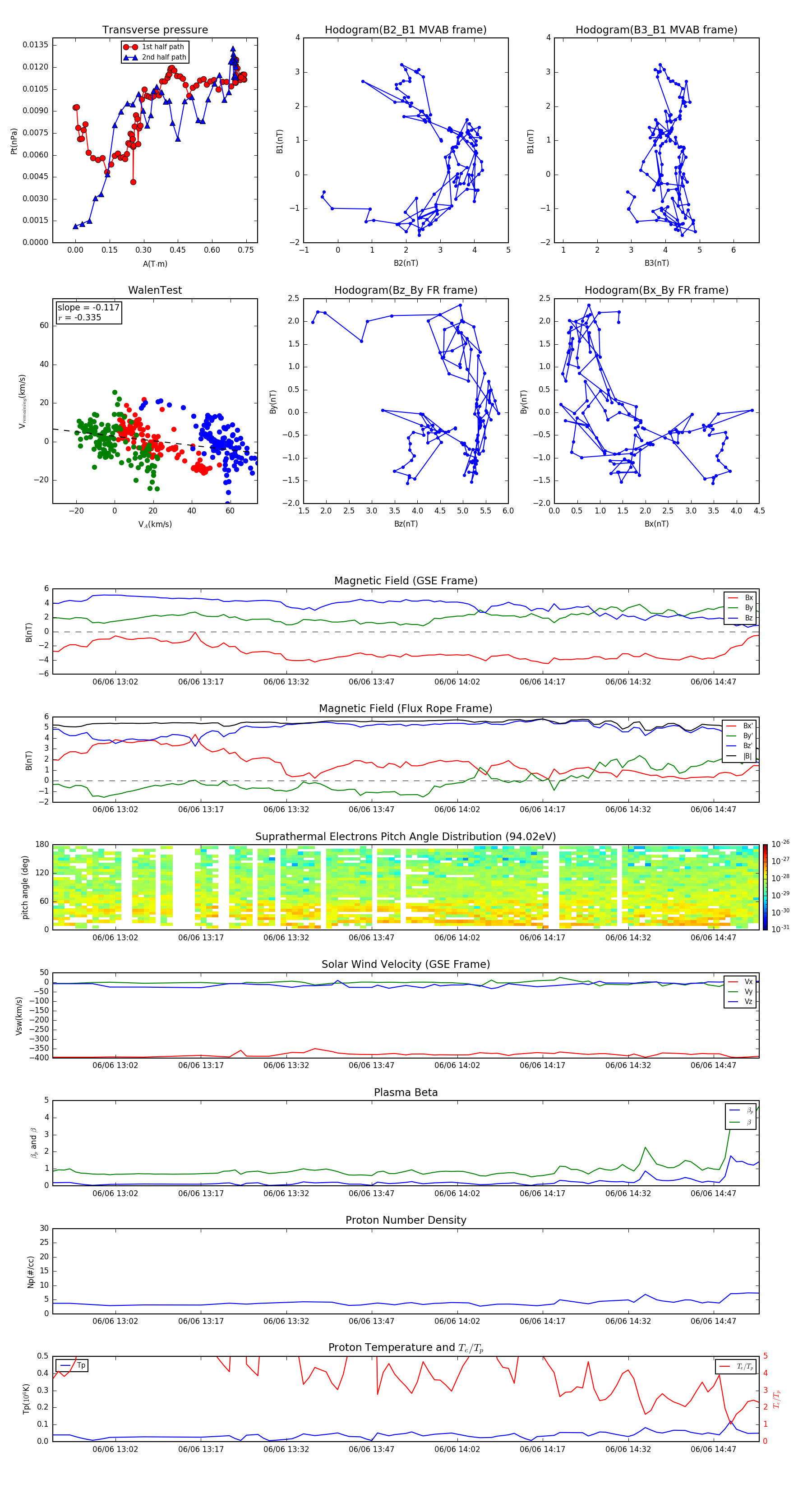Click the 'Hodogram(B3_B1 MVAB frame)' title
The width and height of the screenshot is (812, 1489).
coord(656,30)
